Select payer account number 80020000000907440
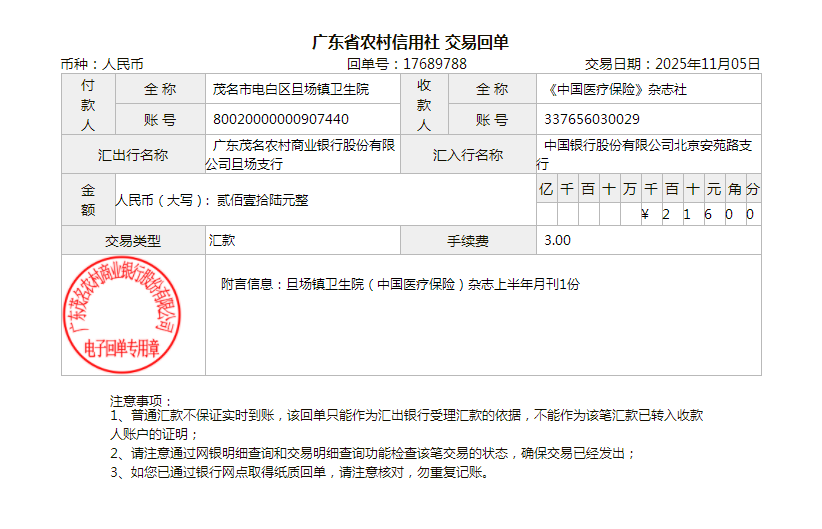The height and width of the screenshot is (529, 822). click(281, 120)
